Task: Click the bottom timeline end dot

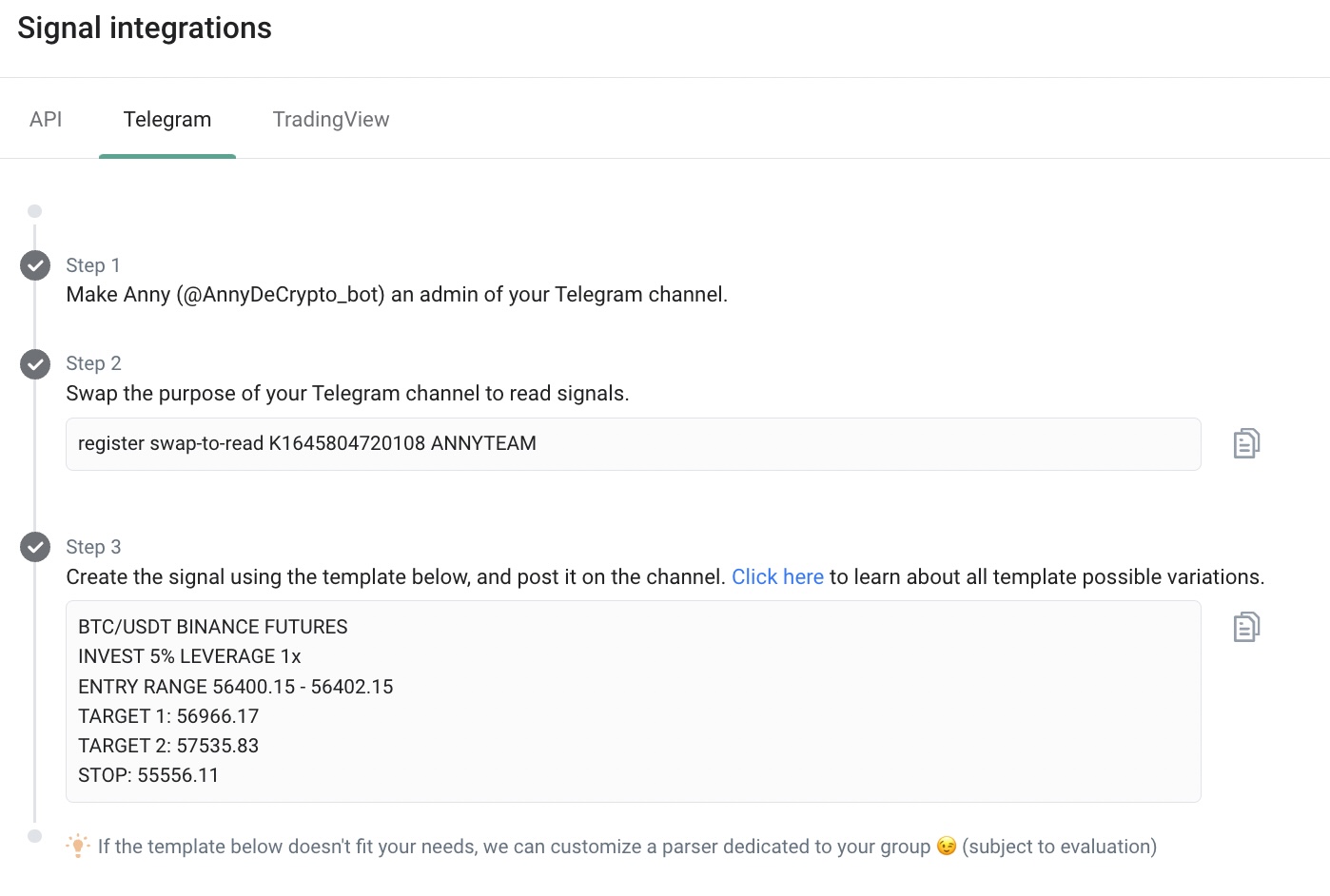Action: [x=35, y=836]
